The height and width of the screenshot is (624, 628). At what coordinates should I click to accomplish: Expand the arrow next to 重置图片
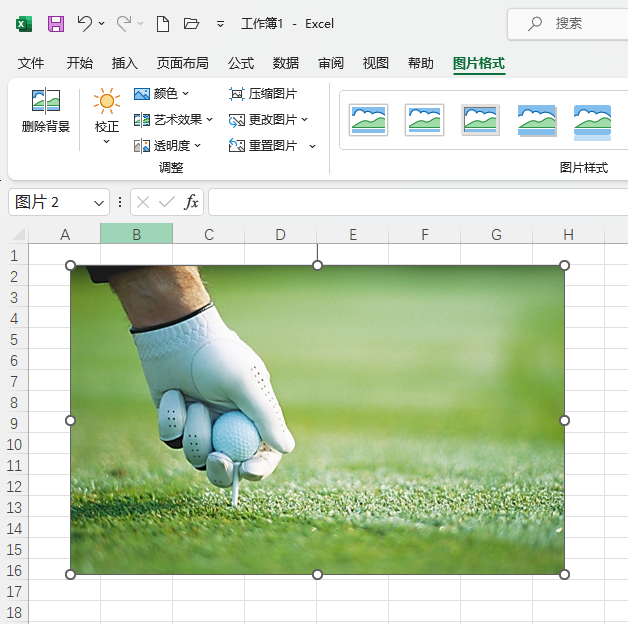312,146
